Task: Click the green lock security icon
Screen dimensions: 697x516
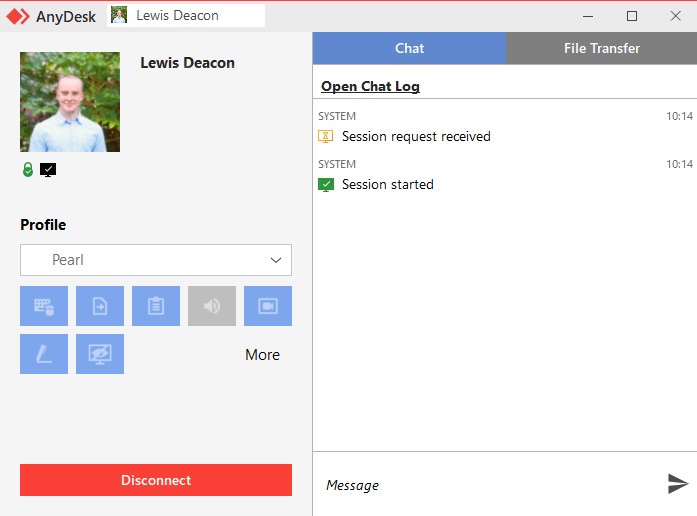Action: coord(28,170)
